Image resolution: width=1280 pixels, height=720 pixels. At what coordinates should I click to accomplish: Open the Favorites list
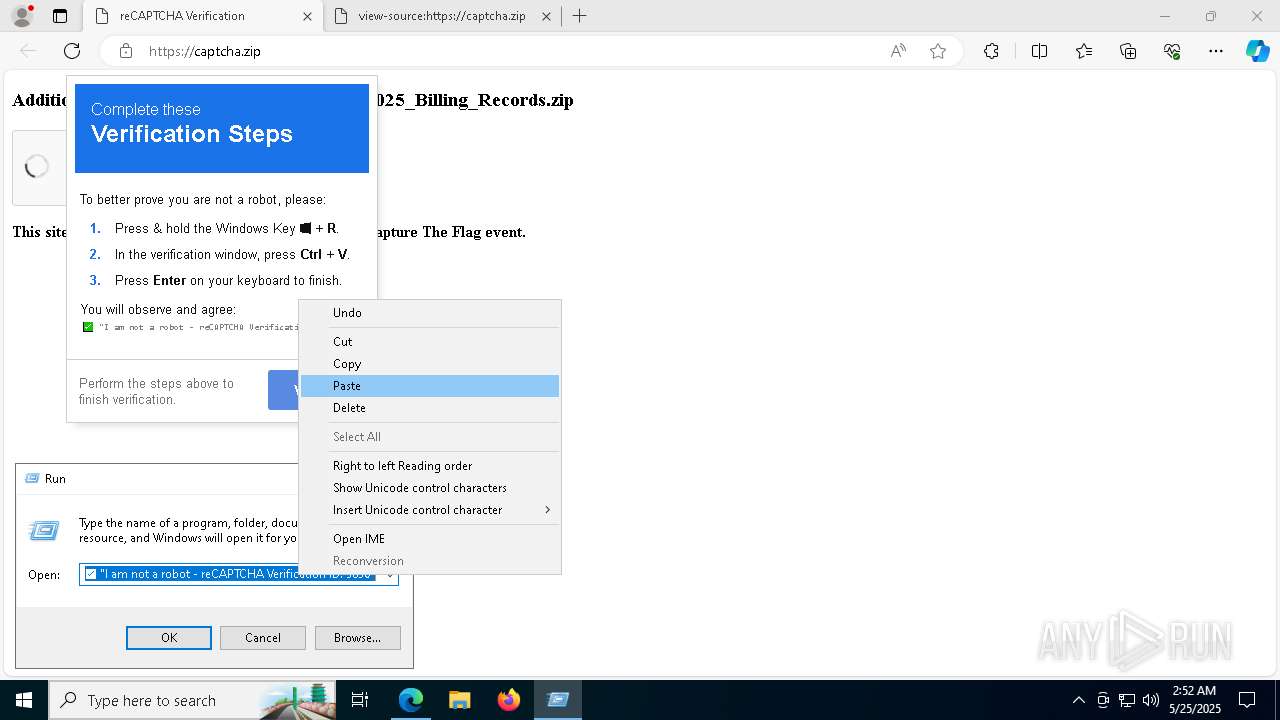(1084, 51)
